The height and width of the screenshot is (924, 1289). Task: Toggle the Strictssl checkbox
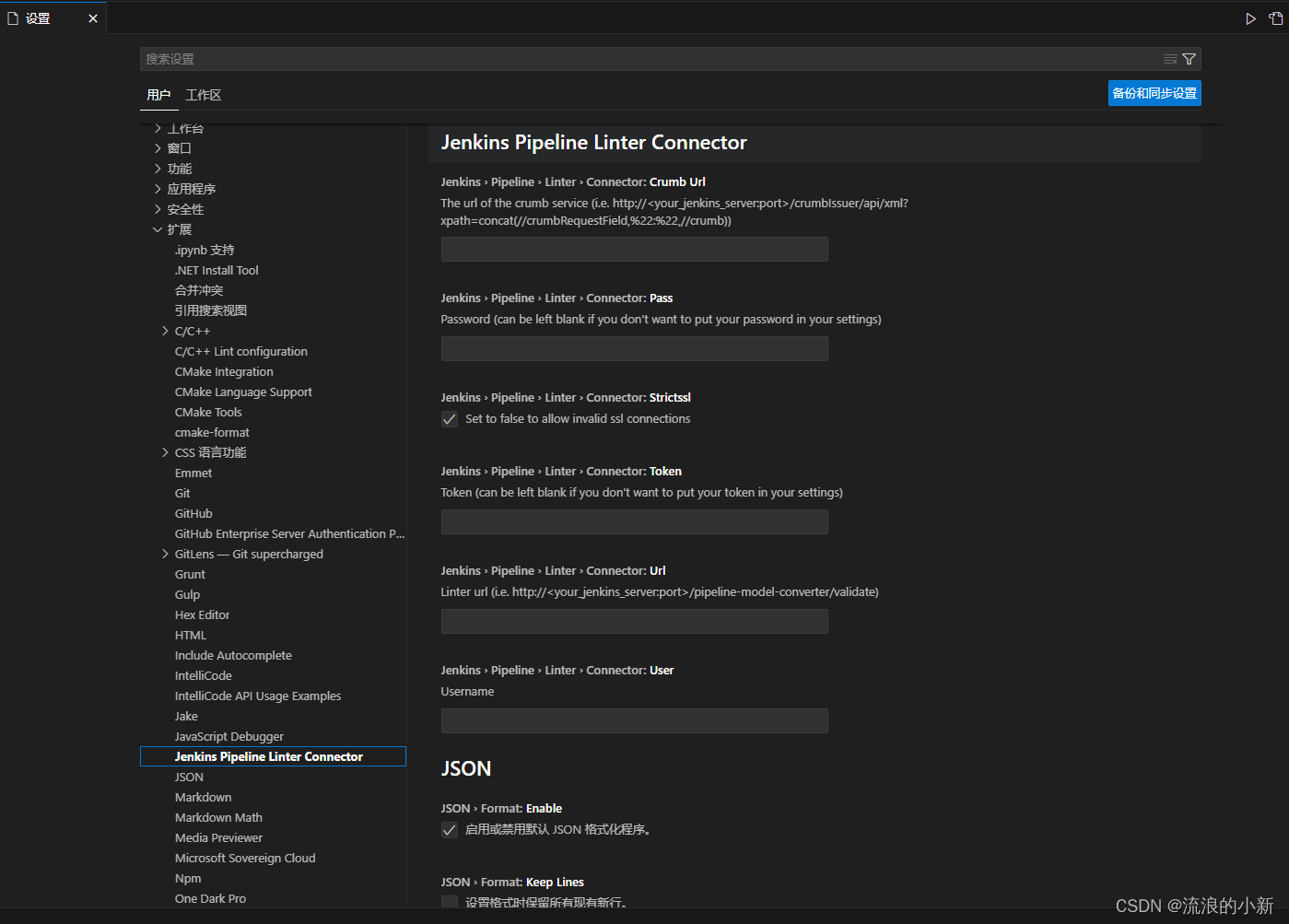pos(450,419)
